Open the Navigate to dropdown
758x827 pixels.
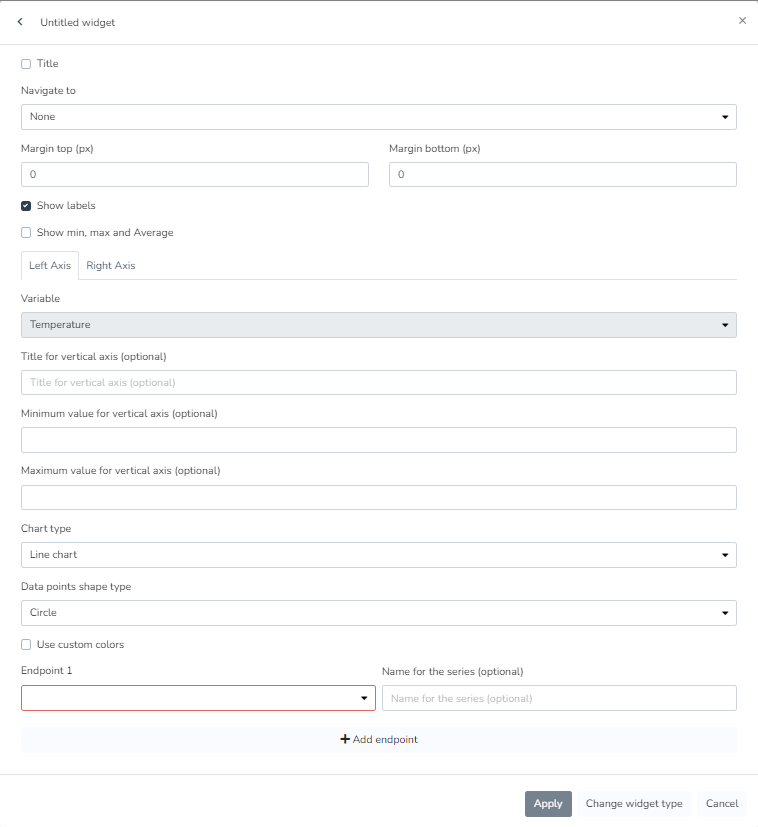coord(378,117)
